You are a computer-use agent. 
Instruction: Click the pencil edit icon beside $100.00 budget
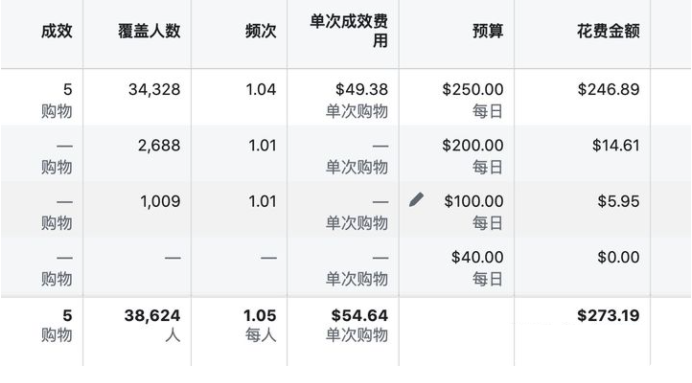pyautogui.click(x=416, y=199)
